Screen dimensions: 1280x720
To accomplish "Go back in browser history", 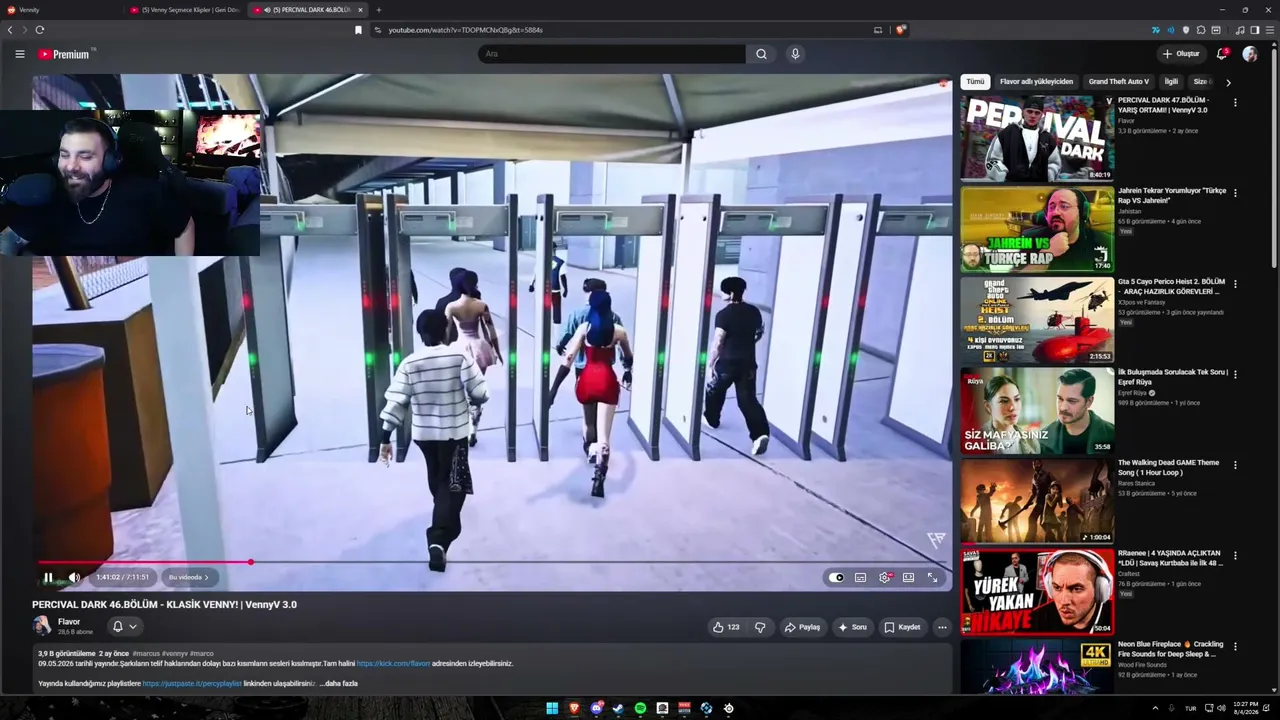I will tap(10, 30).
